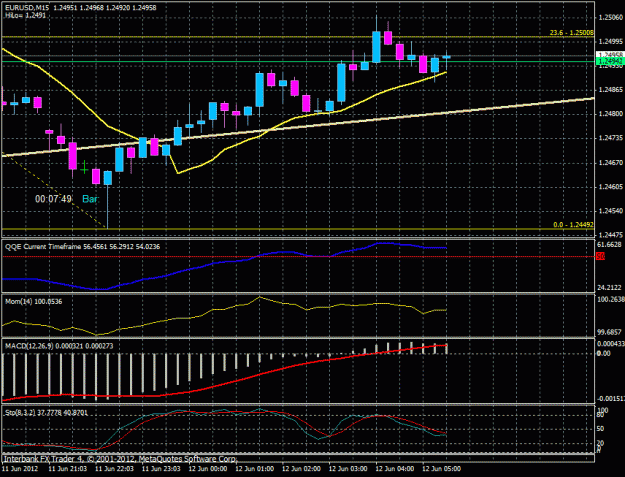Click the 1.24995 price scale value

point(611,41)
